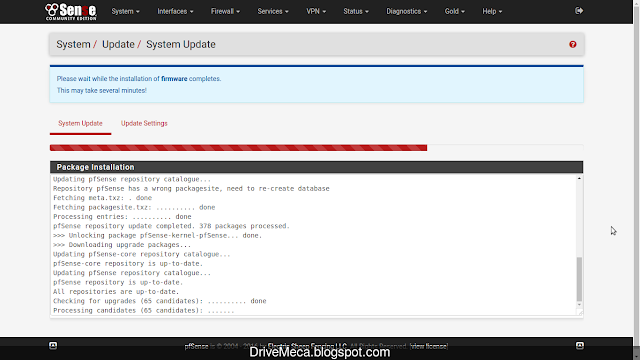This screenshot has width=640, height=360.
Task: Click line '378 packages processed'
Action: click(171, 226)
